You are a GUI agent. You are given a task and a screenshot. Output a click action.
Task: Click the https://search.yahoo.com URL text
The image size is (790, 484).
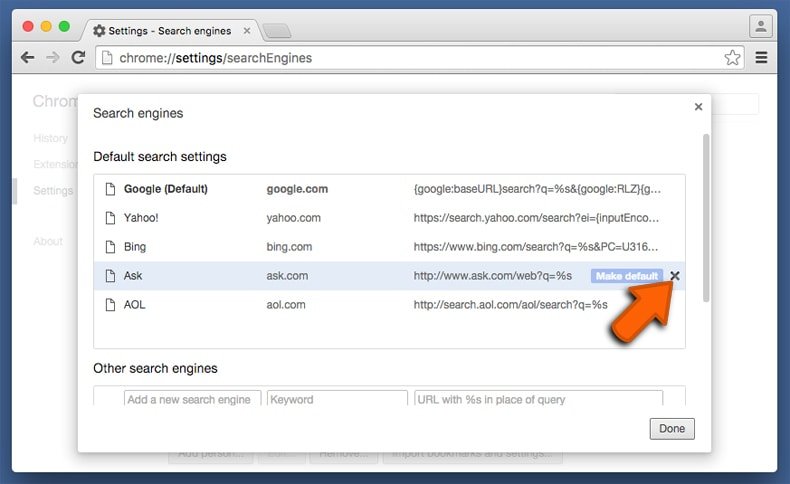pos(536,218)
